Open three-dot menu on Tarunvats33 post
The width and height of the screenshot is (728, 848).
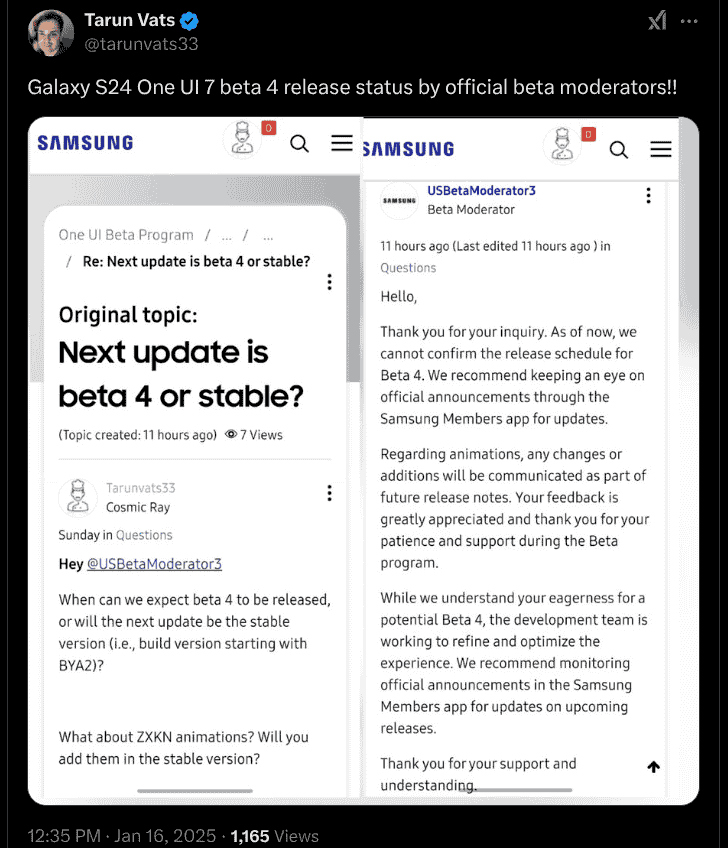[x=329, y=493]
